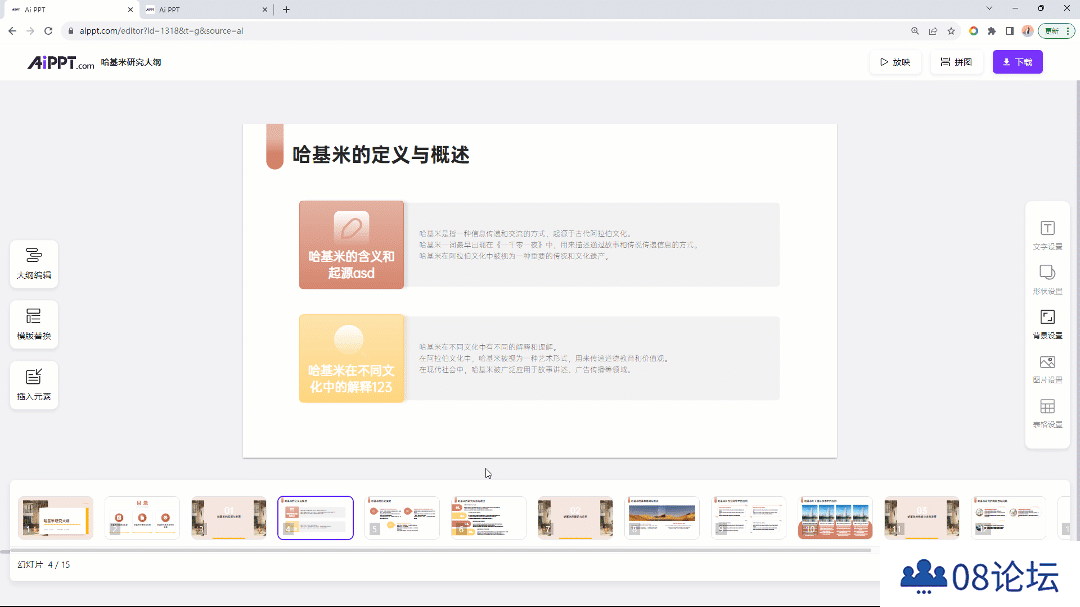Click the AiPPT.com logo
Image resolution: width=1080 pixels, height=607 pixels.
point(61,63)
